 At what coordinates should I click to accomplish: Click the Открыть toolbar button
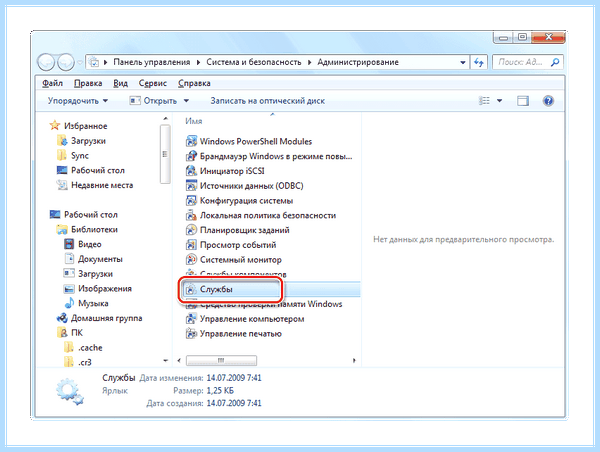pos(153,101)
